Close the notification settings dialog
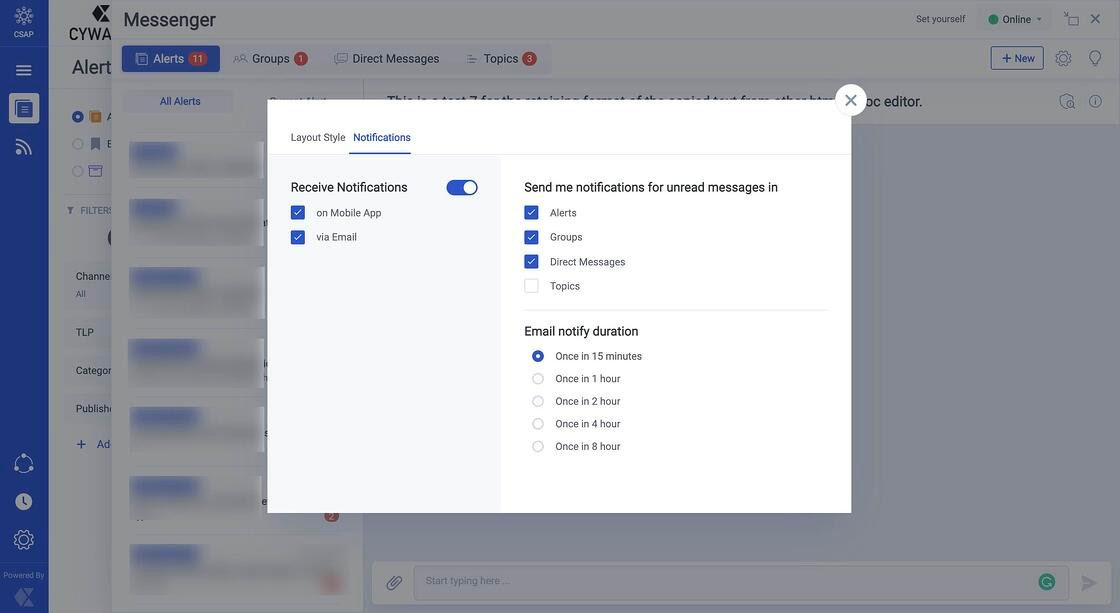The height and width of the screenshot is (613, 1120). (850, 100)
